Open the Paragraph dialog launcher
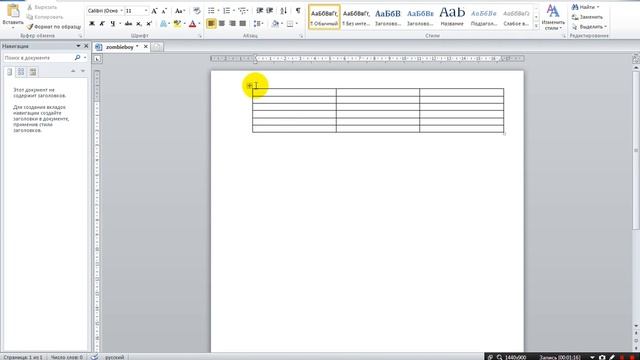Viewport: 640px width, 360px height. click(301, 36)
